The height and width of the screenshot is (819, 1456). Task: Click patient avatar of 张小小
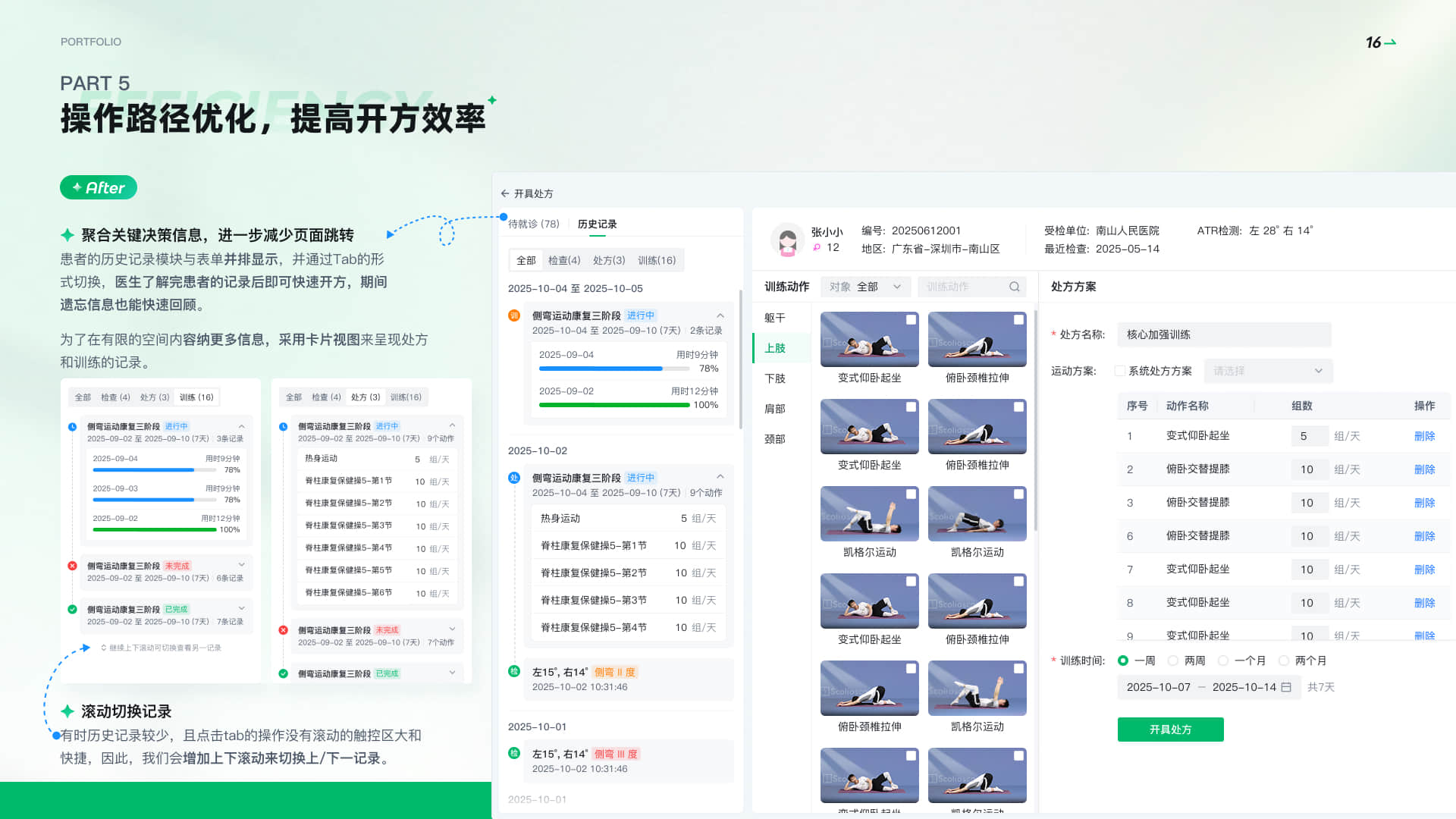tap(787, 240)
